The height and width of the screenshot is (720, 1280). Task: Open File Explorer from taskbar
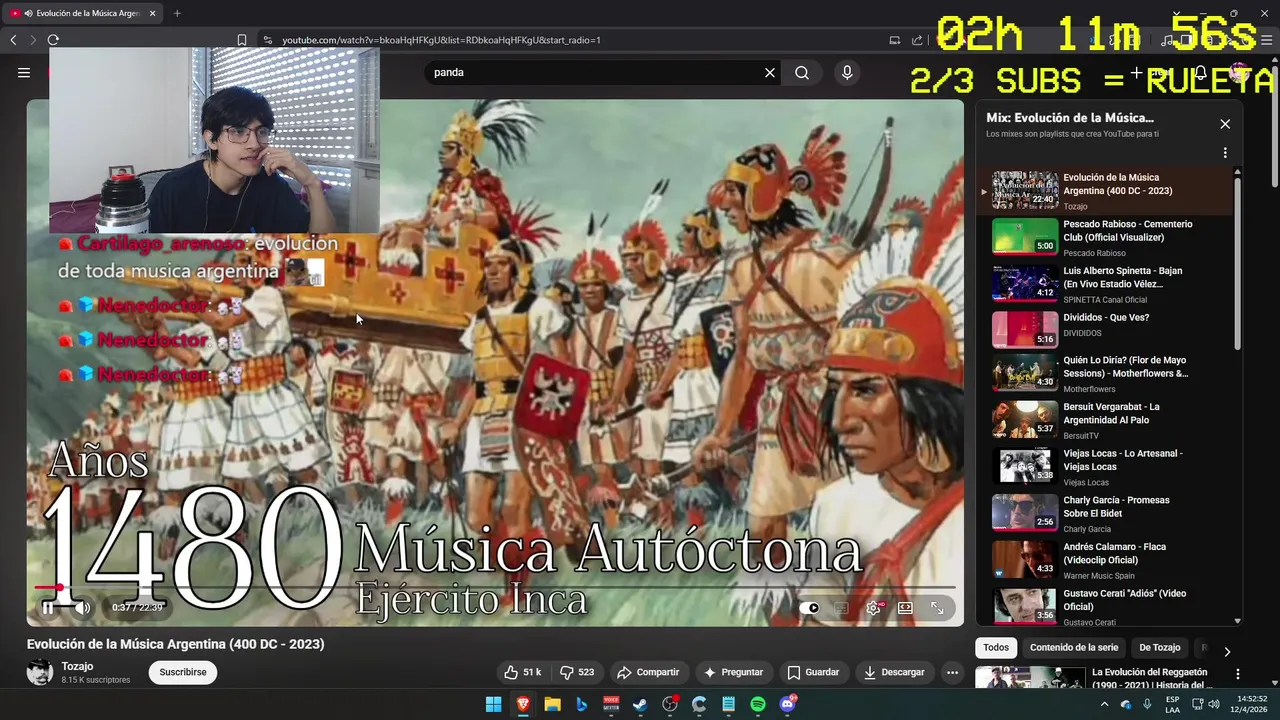click(552, 704)
